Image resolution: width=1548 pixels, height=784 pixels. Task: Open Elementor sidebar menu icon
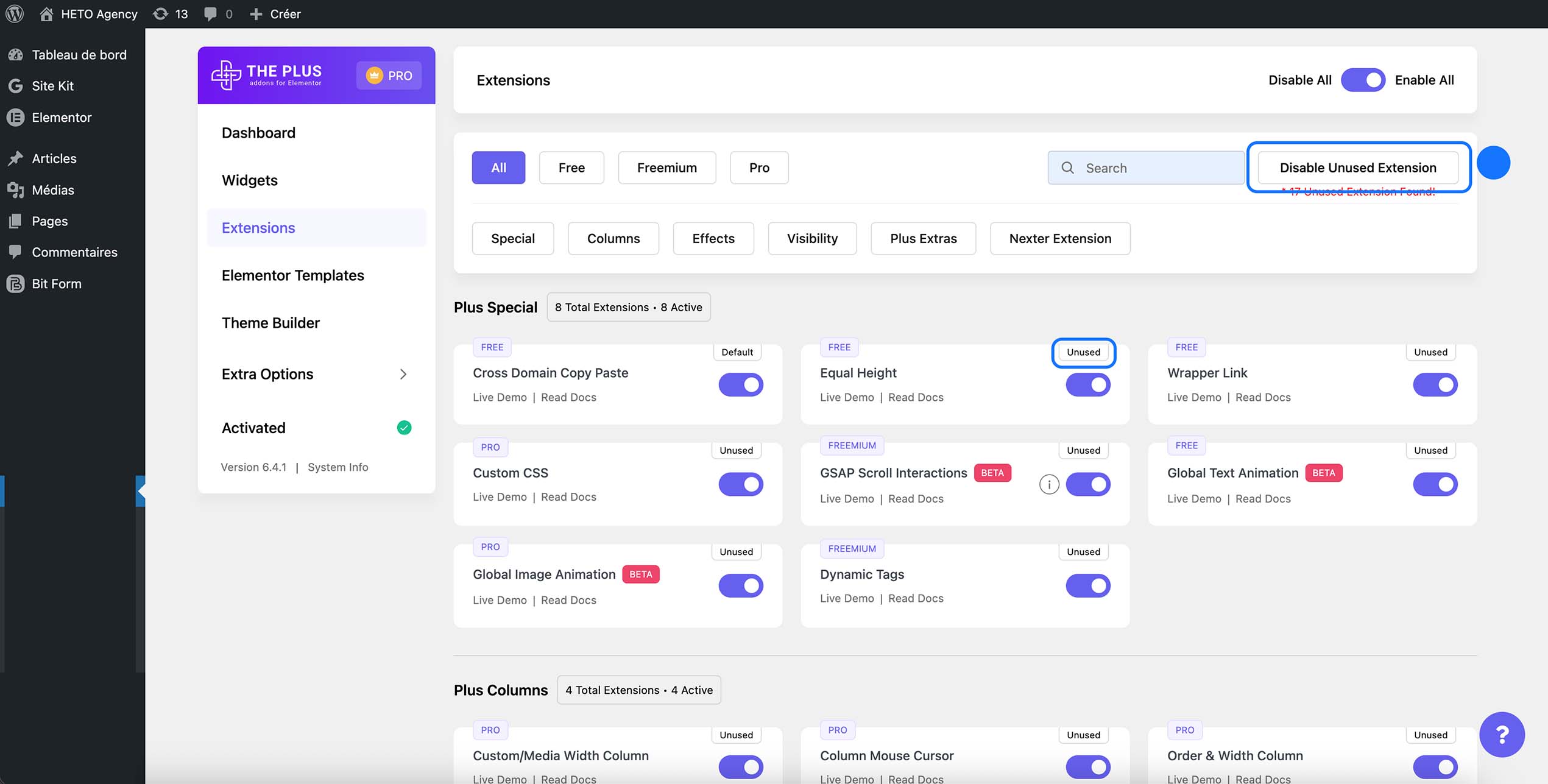coord(16,118)
